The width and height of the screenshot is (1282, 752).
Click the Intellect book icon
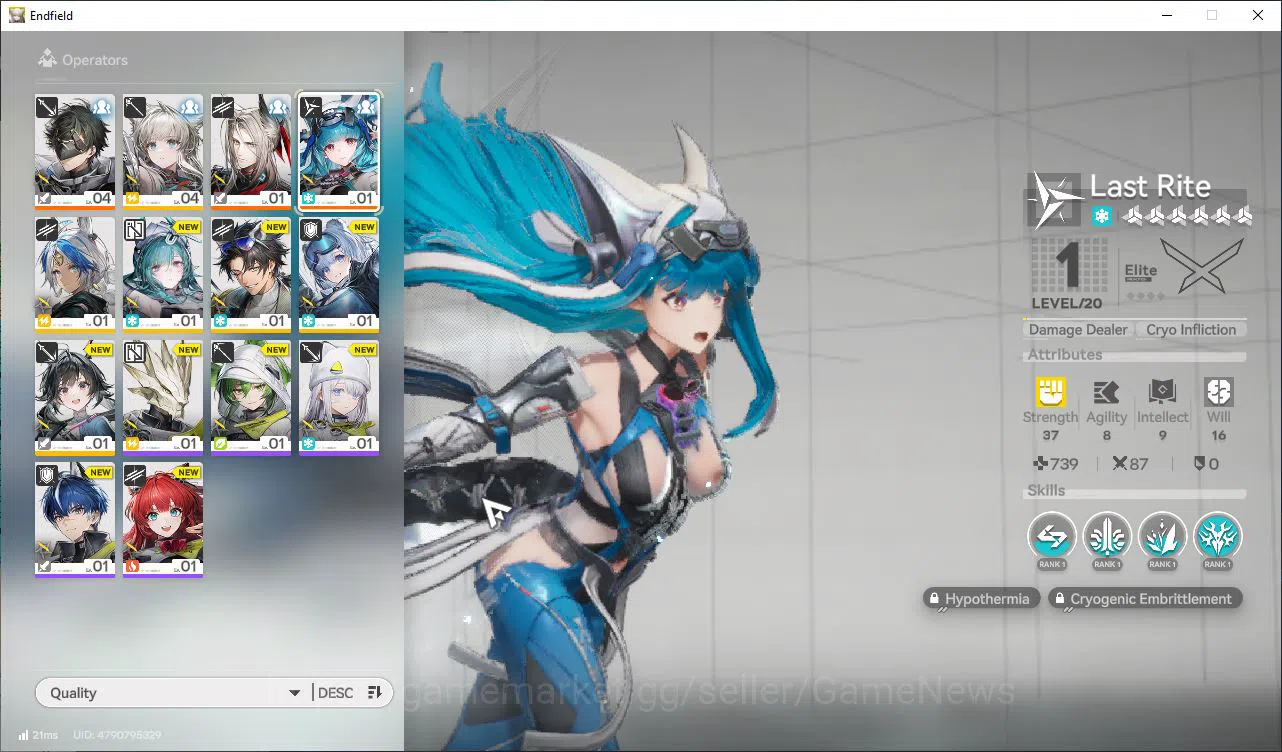click(x=1162, y=392)
